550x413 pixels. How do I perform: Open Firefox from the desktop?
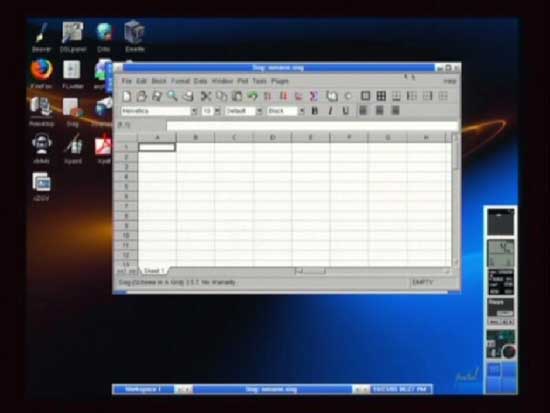click(41, 73)
